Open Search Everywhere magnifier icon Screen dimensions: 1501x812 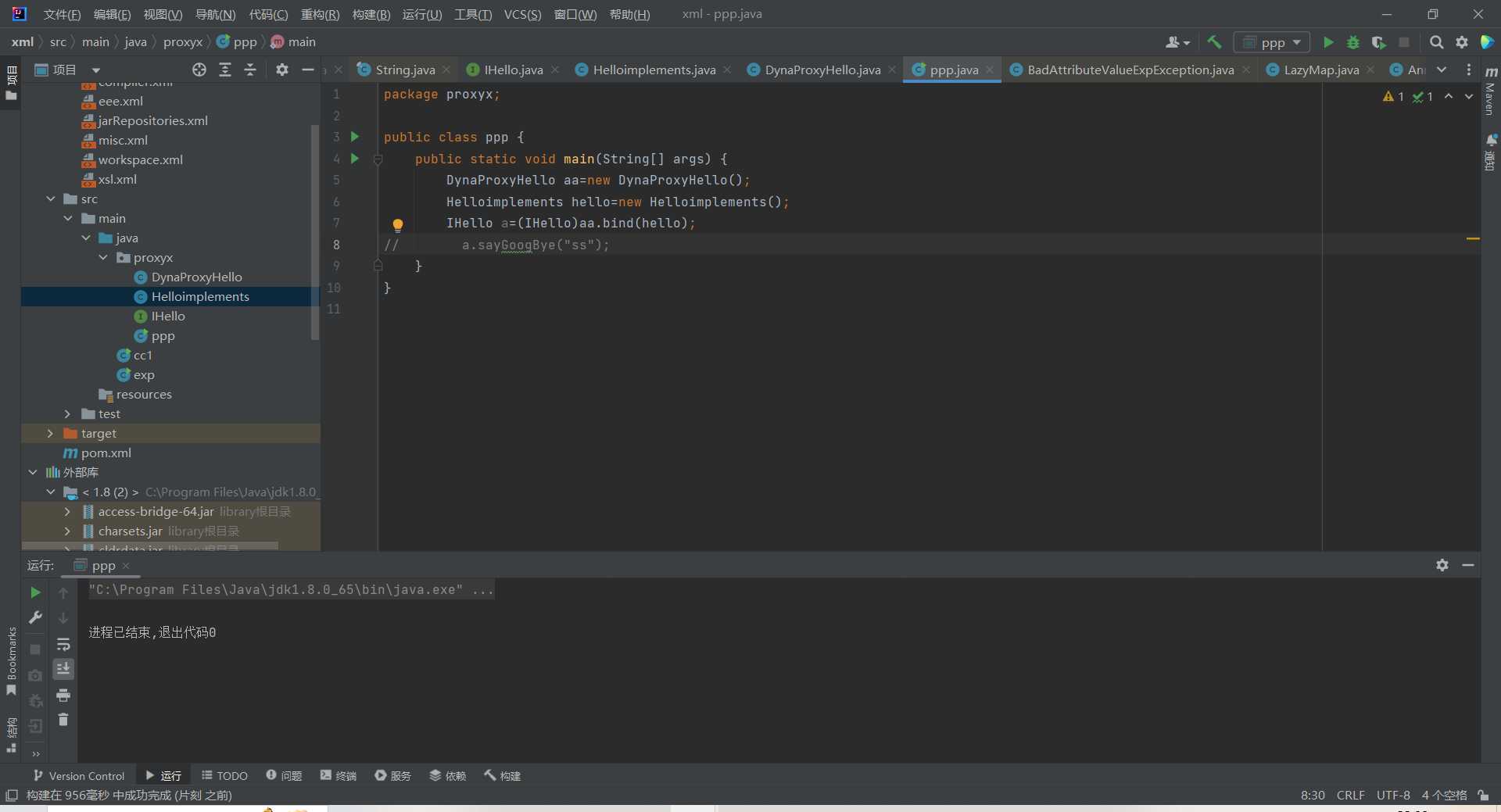point(1437,42)
